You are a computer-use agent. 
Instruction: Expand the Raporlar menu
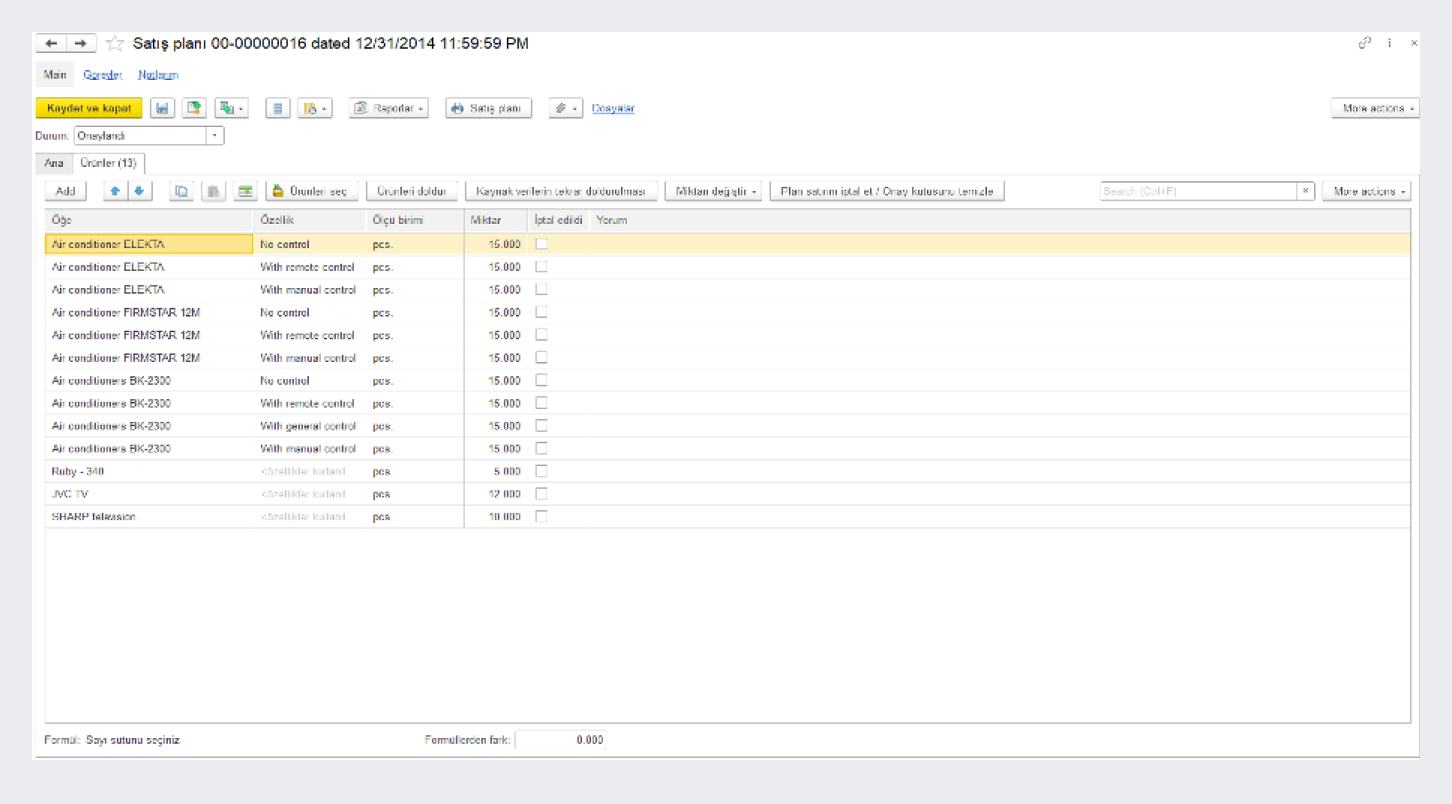click(388, 108)
